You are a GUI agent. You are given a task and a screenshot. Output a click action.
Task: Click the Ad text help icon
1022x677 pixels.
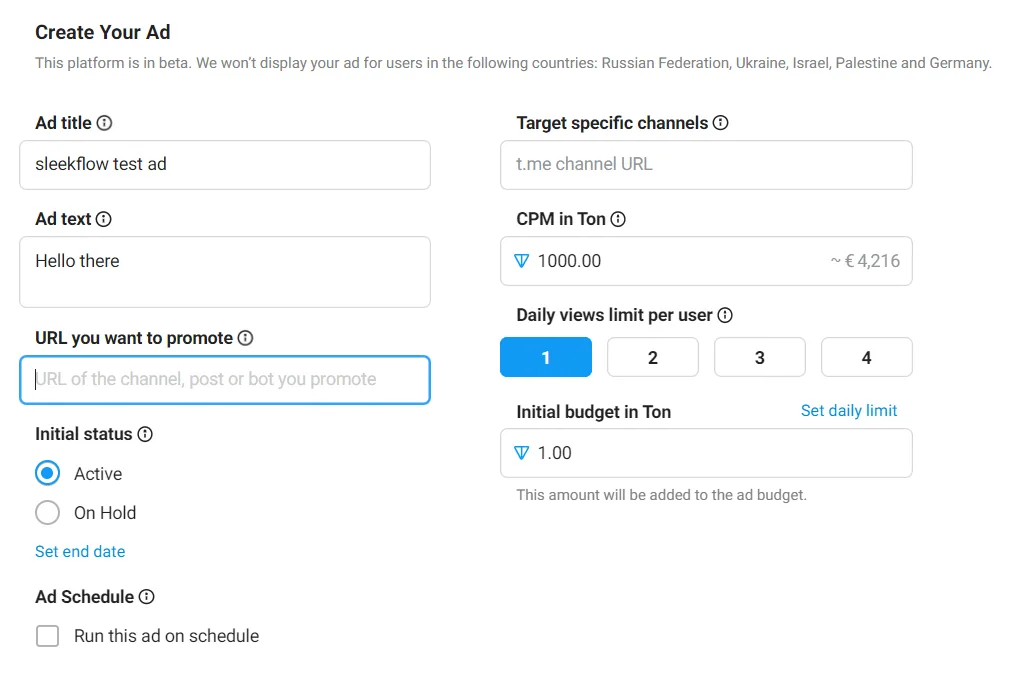point(102,219)
